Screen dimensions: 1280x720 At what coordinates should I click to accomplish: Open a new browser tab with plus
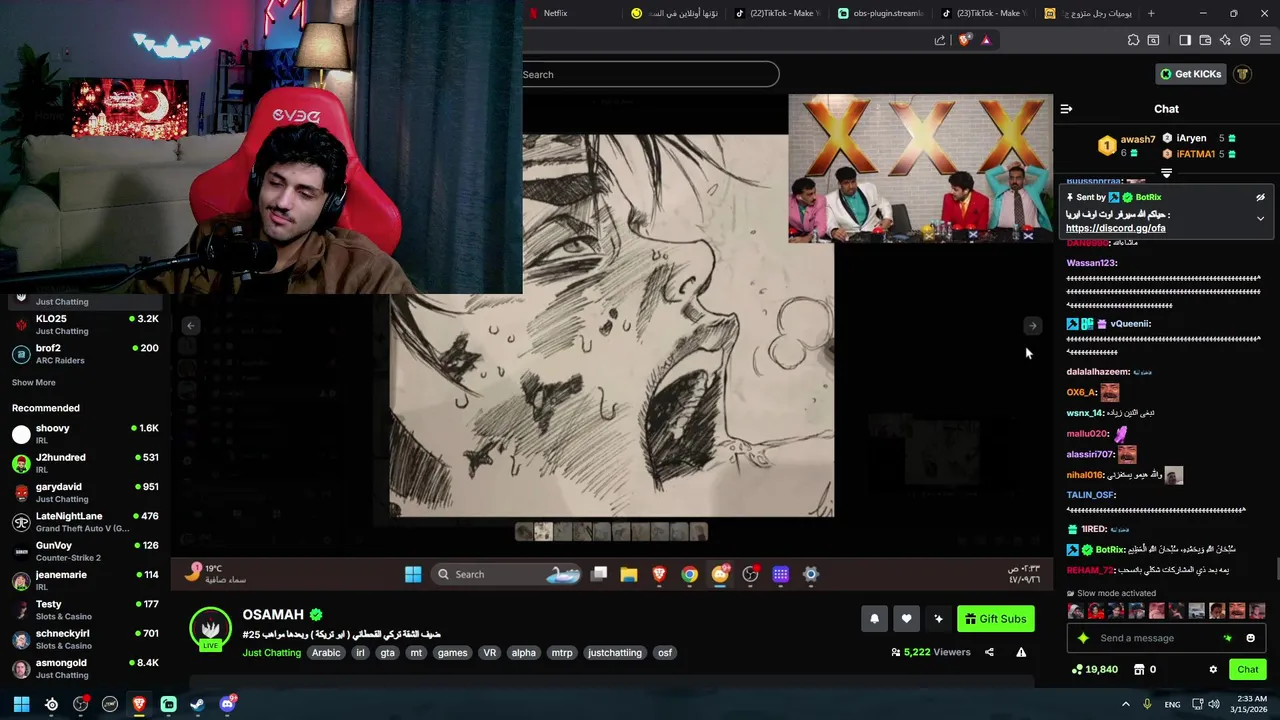coord(1151,13)
